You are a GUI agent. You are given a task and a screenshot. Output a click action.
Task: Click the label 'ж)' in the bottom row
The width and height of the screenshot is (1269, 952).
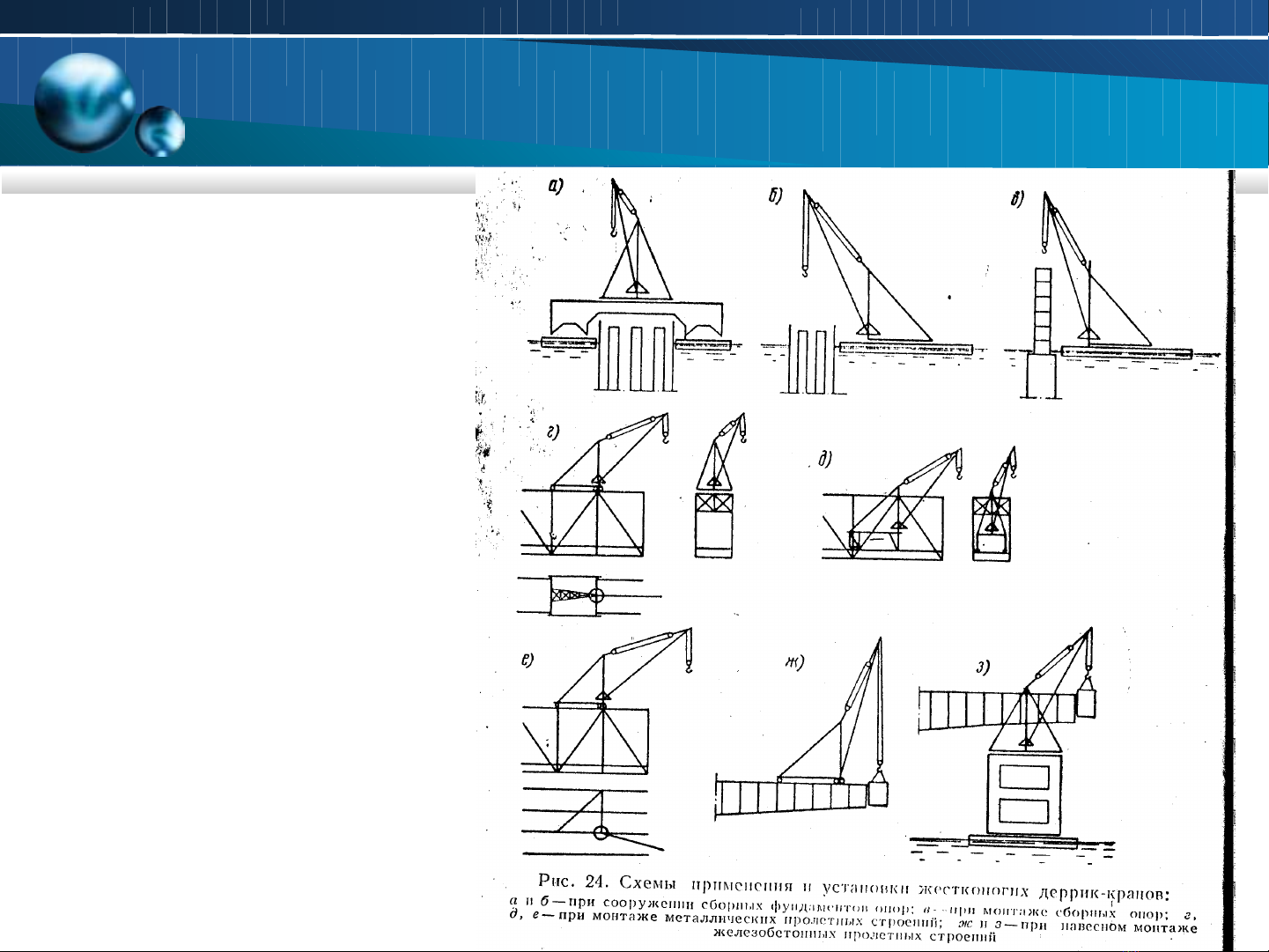coord(794,662)
